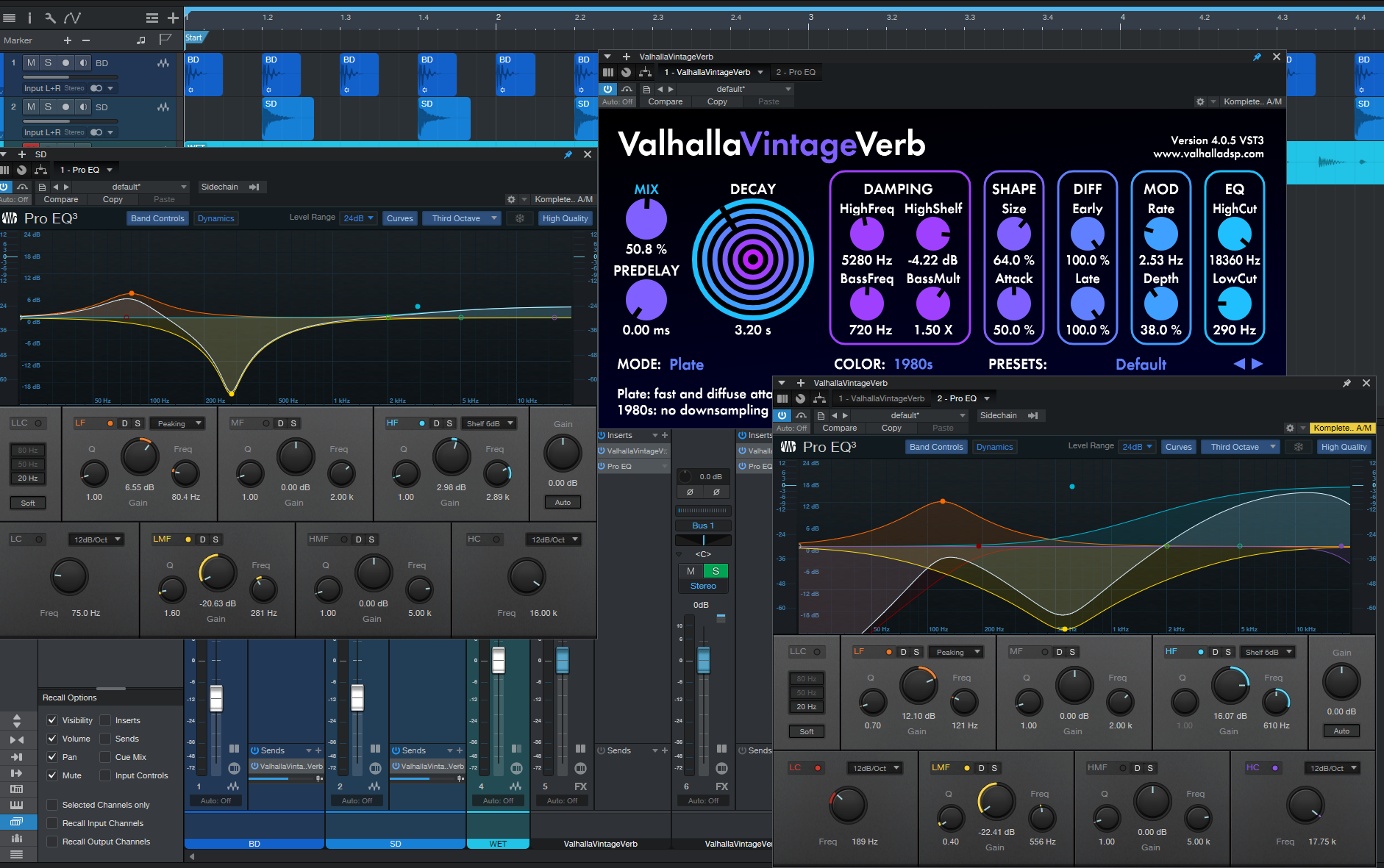The image size is (1384, 868).
Task: Bypass ValhallaVintageVerb with its blue power button
Action: click(607, 89)
